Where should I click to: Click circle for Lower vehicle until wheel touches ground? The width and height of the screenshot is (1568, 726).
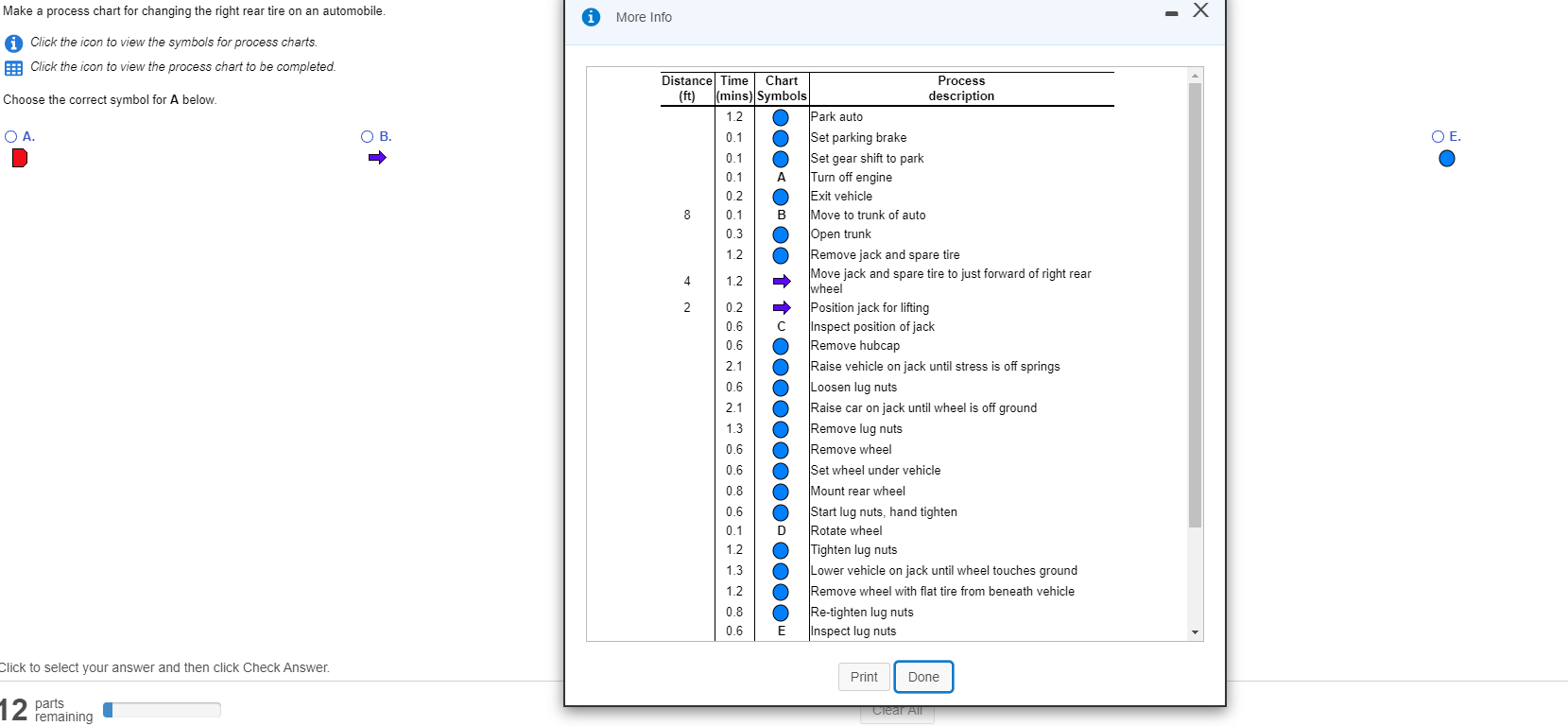781,571
